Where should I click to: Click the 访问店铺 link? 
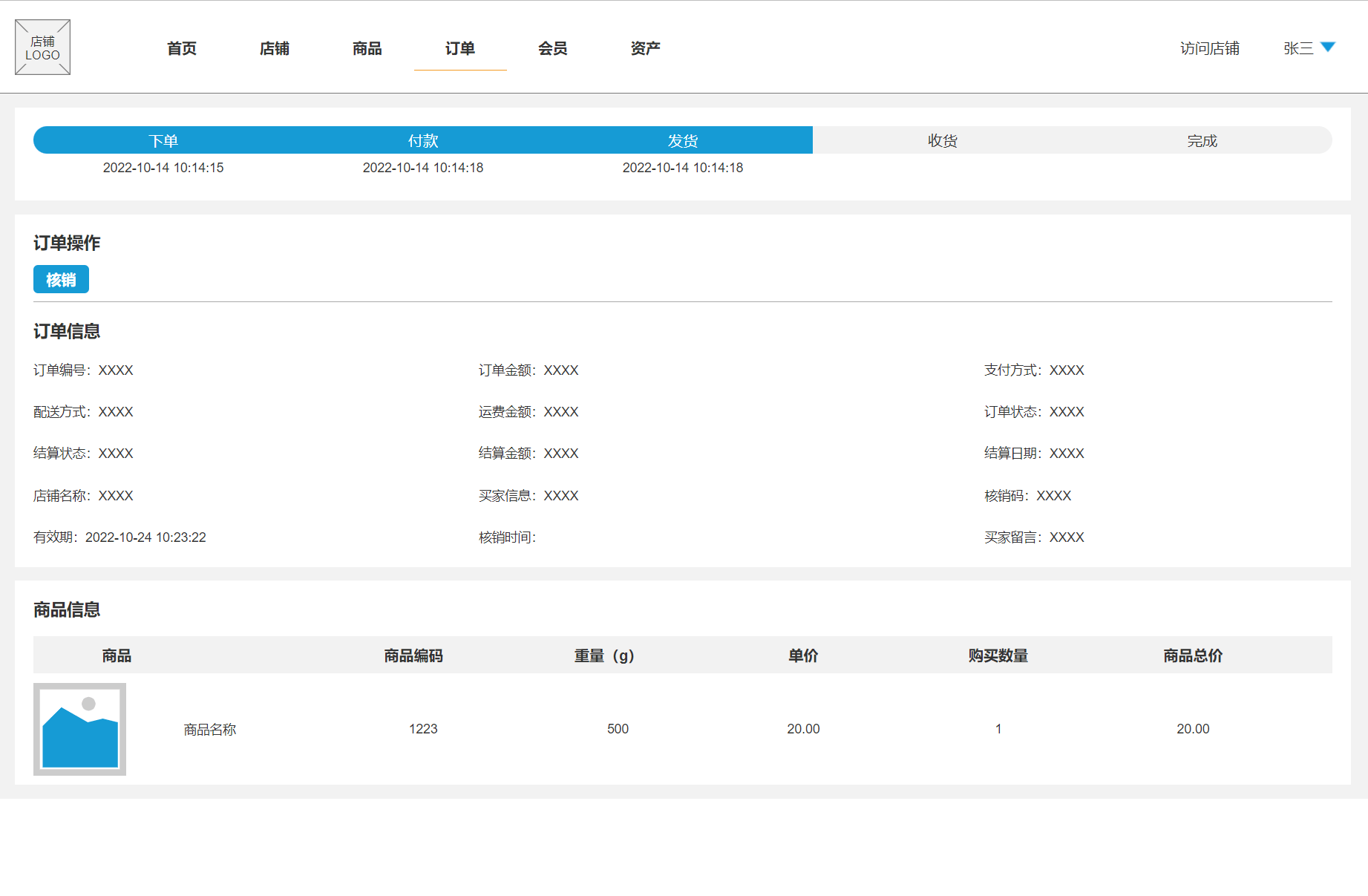point(1208,48)
